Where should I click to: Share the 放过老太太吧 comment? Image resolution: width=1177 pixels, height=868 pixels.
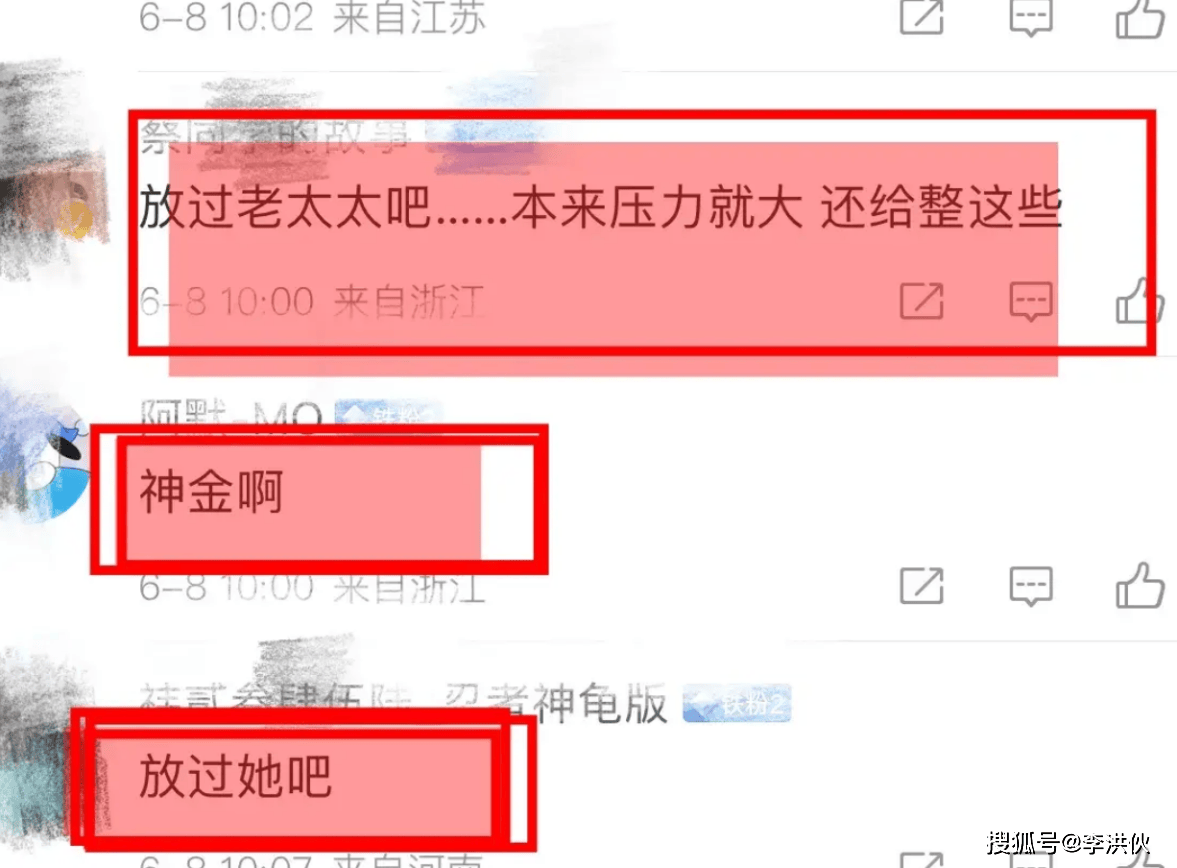[x=922, y=301]
